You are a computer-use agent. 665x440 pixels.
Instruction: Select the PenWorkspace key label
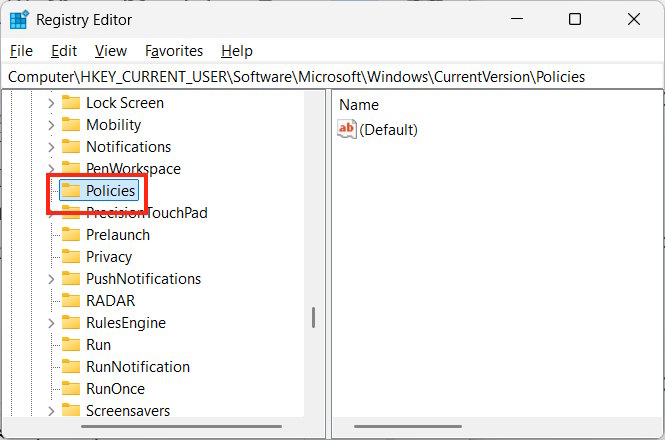[x=133, y=169]
